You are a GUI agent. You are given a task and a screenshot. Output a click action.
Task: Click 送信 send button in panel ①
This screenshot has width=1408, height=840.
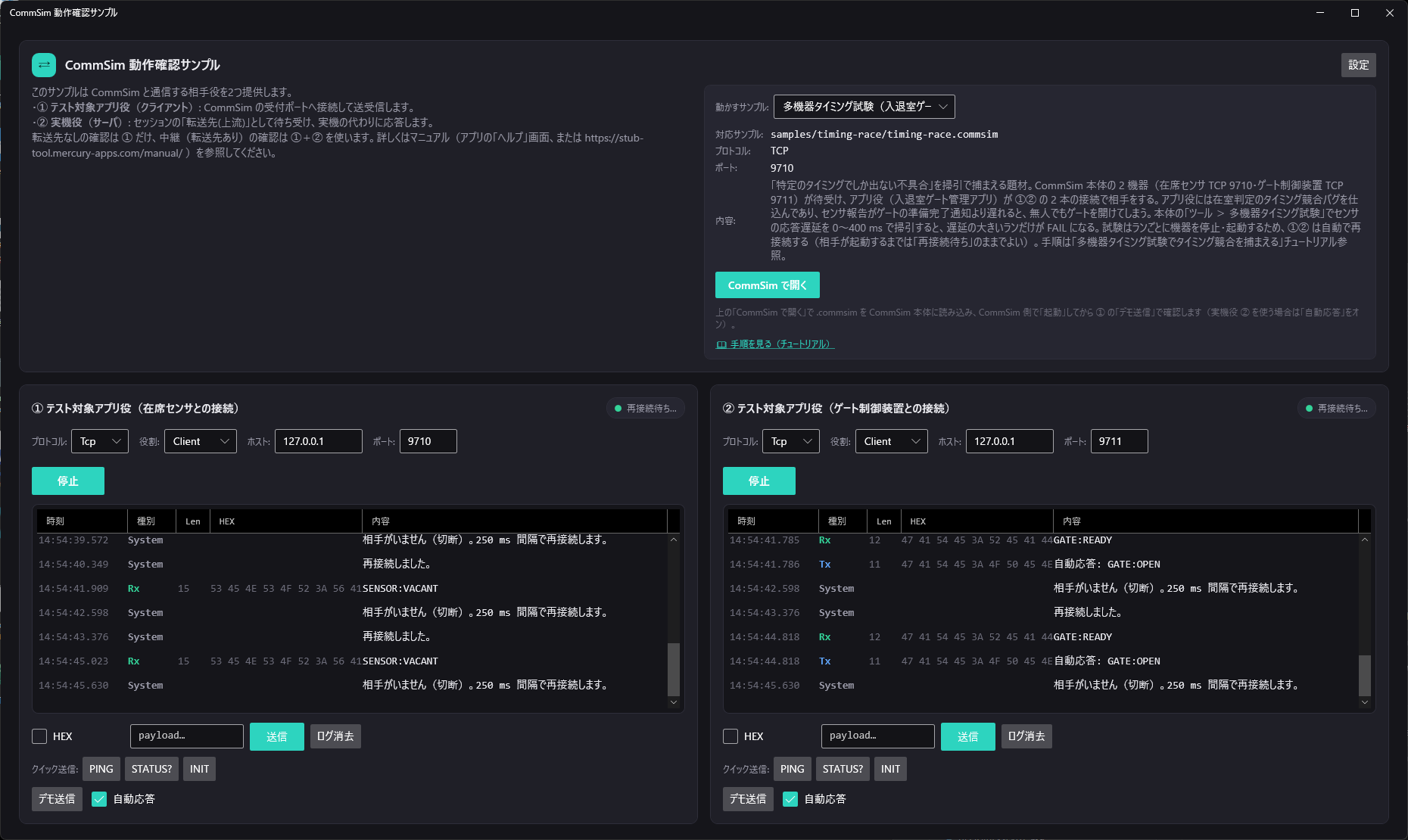pos(277,736)
